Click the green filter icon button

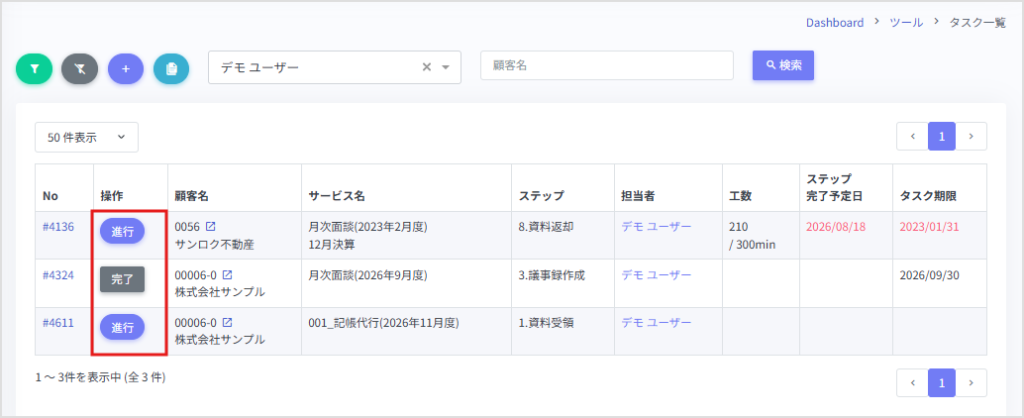34,69
